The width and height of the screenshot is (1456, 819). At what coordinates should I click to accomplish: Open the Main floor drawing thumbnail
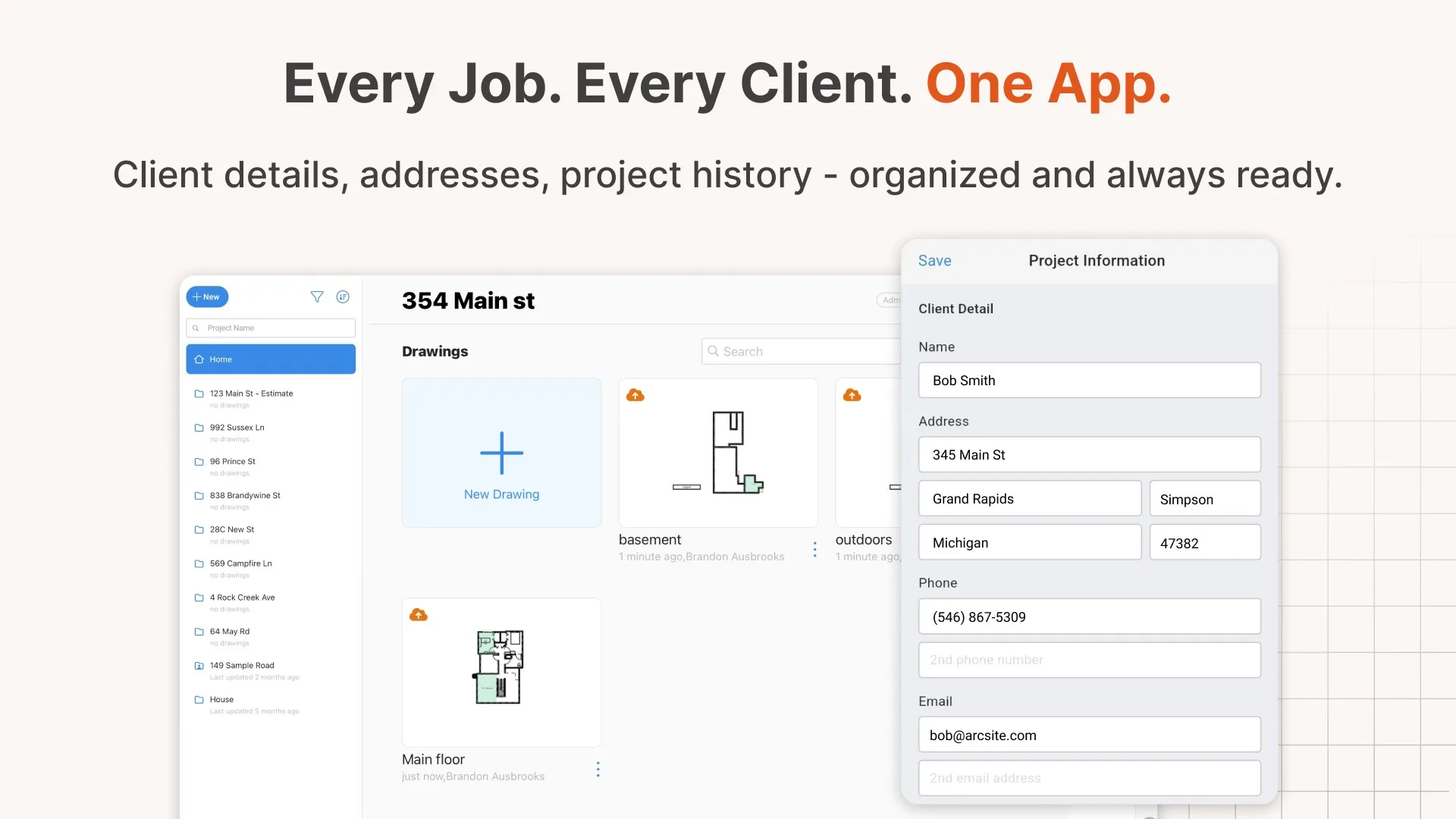point(502,673)
